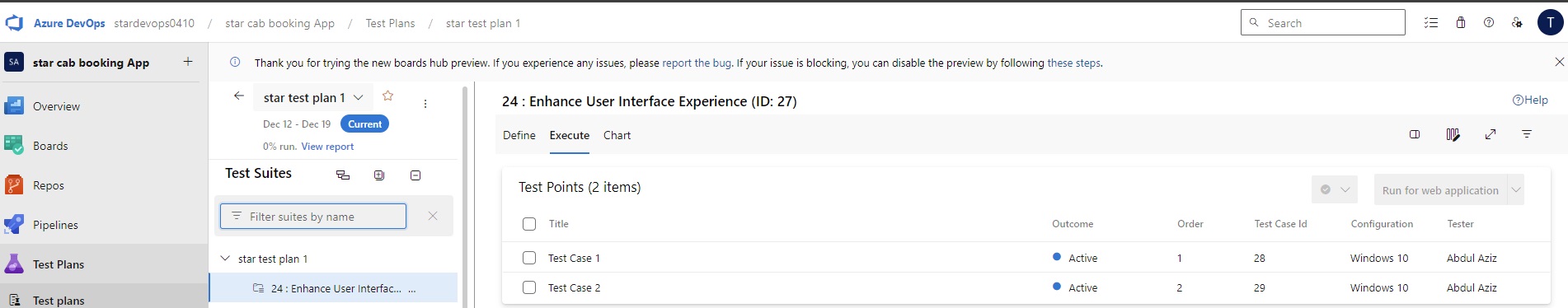Collapse the star test plan 1 tree node
The height and width of the screenshot is (308, 1568).
(x=224, y=259)
